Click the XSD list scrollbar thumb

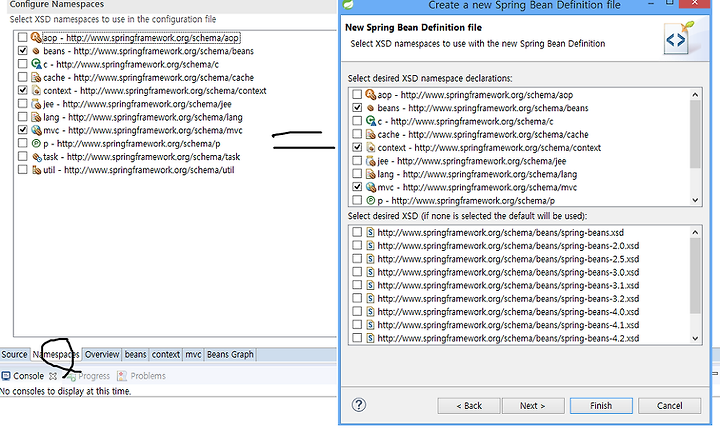pos(695,276)
